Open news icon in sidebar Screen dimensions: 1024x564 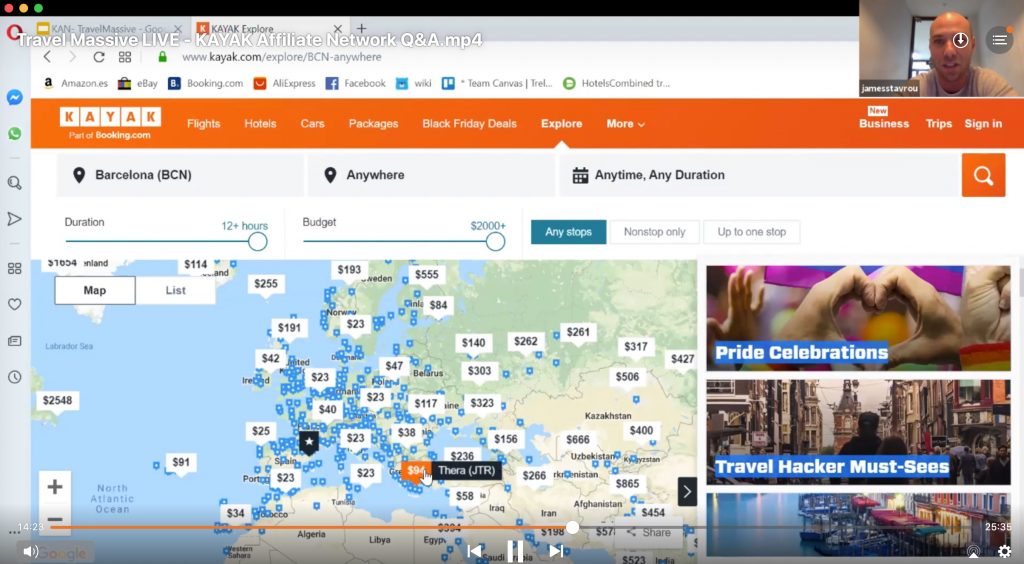point(14,341)
